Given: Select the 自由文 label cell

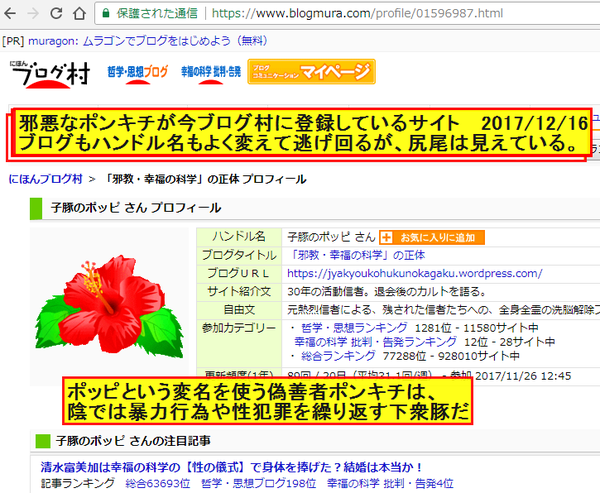Looking at the screenshot, I should pos(239,310).
